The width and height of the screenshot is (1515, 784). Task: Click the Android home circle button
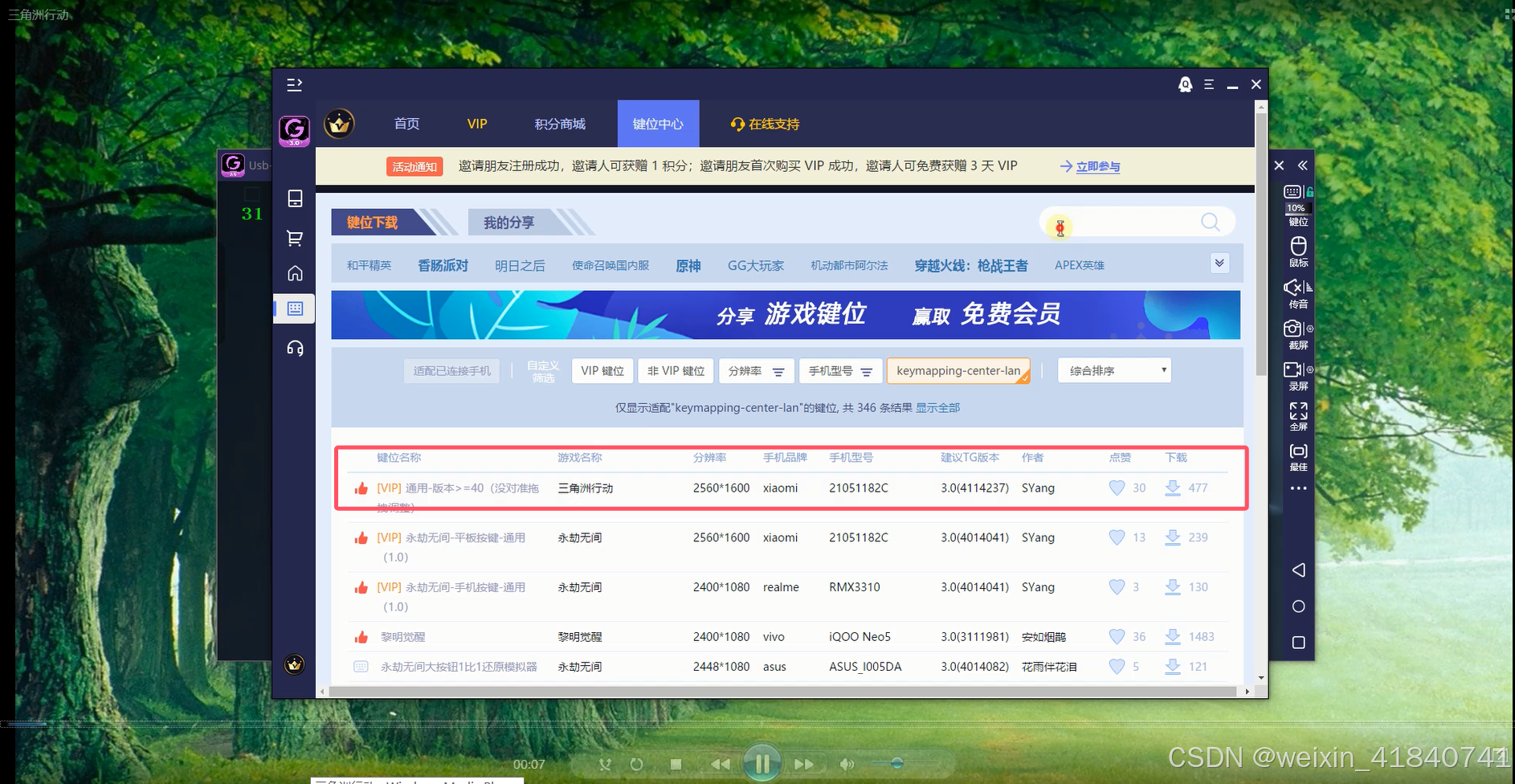click(x=1298, y=606)
